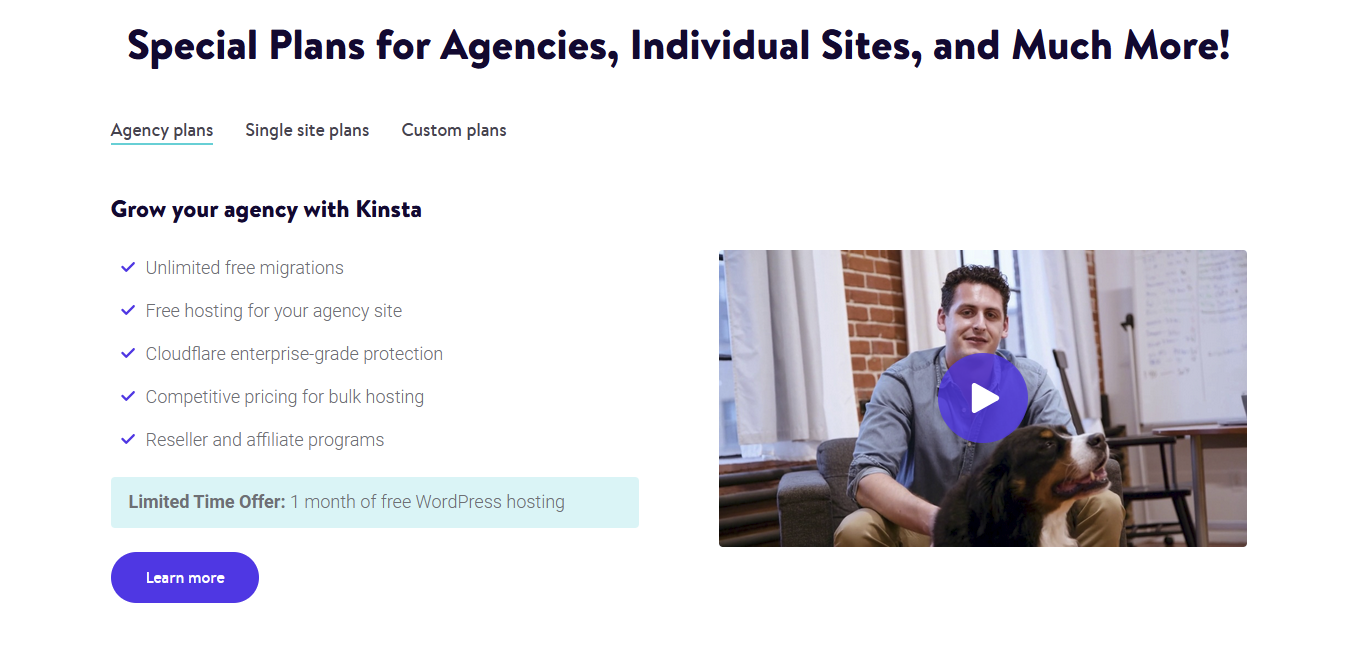Switch to the Agency plans tab

[162, 130]
